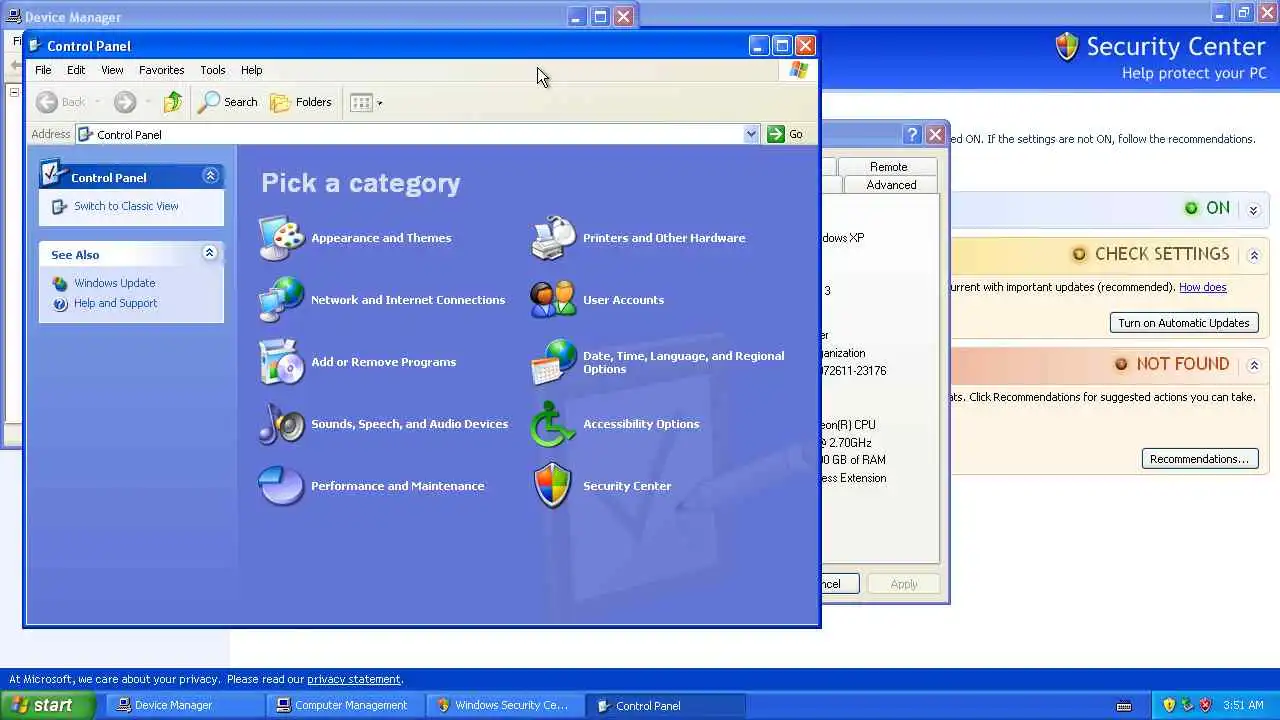Open the Accessibility Options wheelchair icon
Viewport: 1280px width, 720px height.
(x=553, y=424)
